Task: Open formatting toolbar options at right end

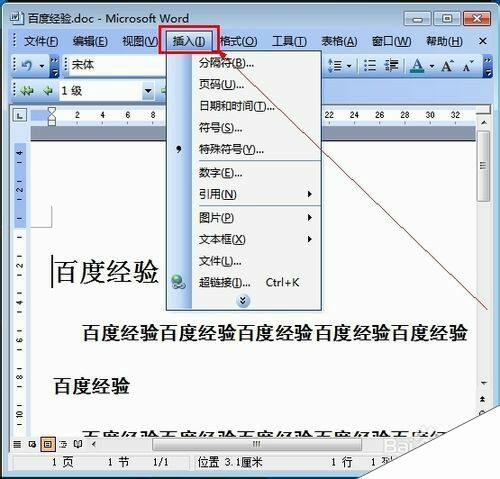Action: (x=488, y=66)
